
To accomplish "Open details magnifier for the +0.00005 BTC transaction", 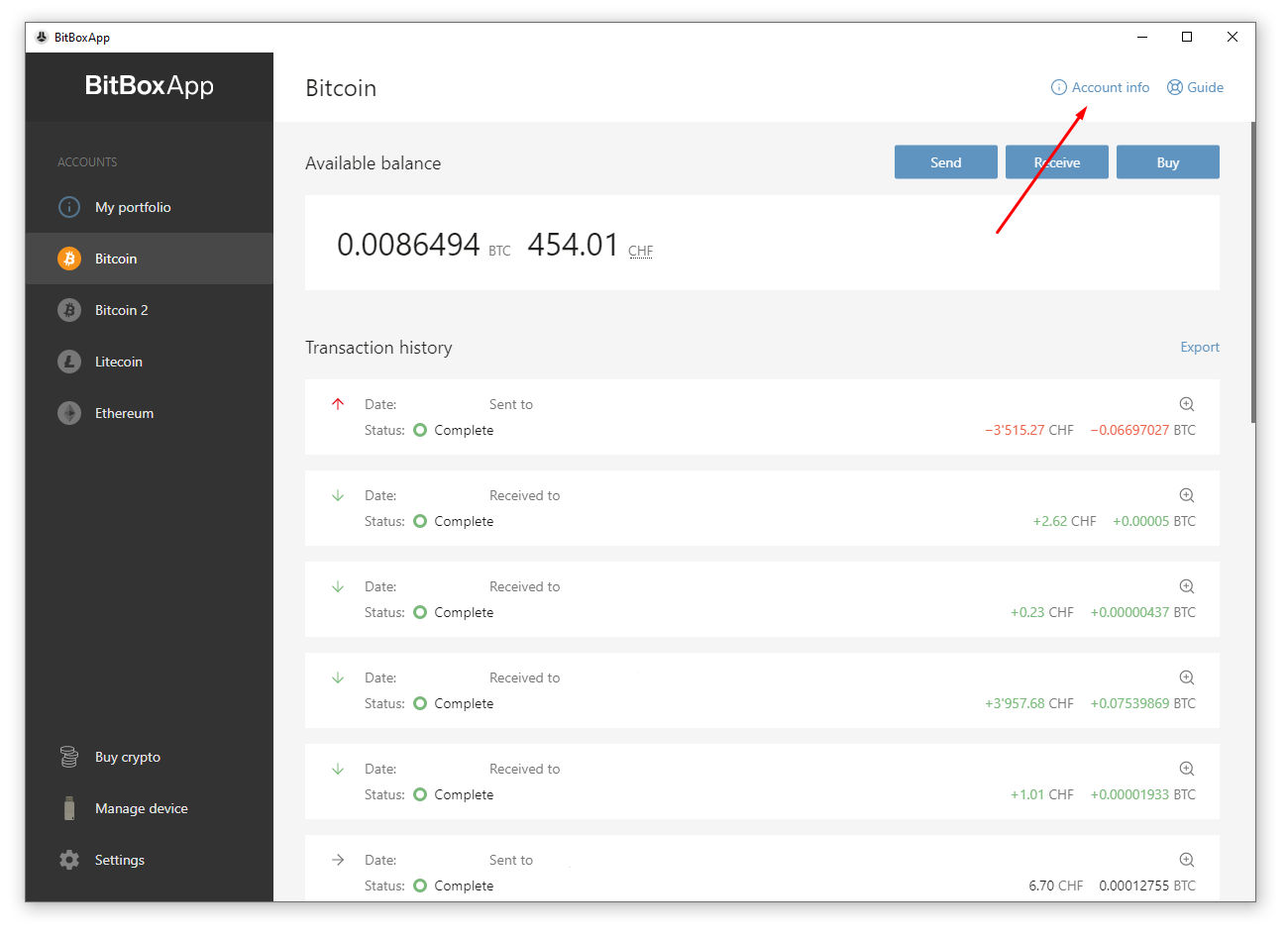I will tap(1187, 495).
